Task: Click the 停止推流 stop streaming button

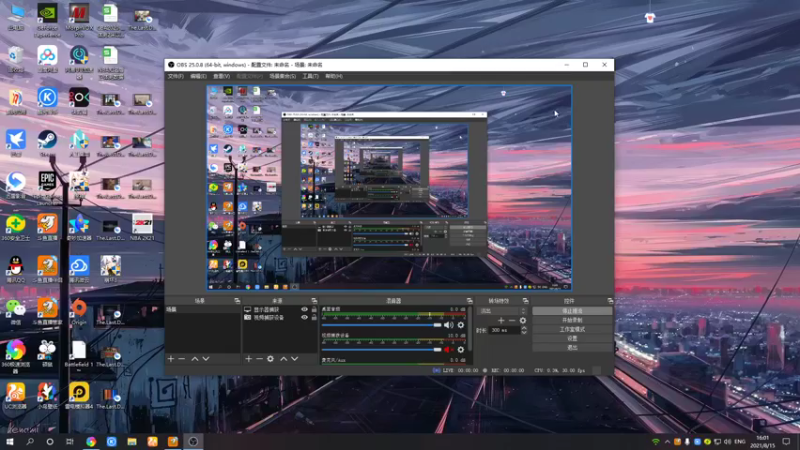Action: (x=572, y=311)
